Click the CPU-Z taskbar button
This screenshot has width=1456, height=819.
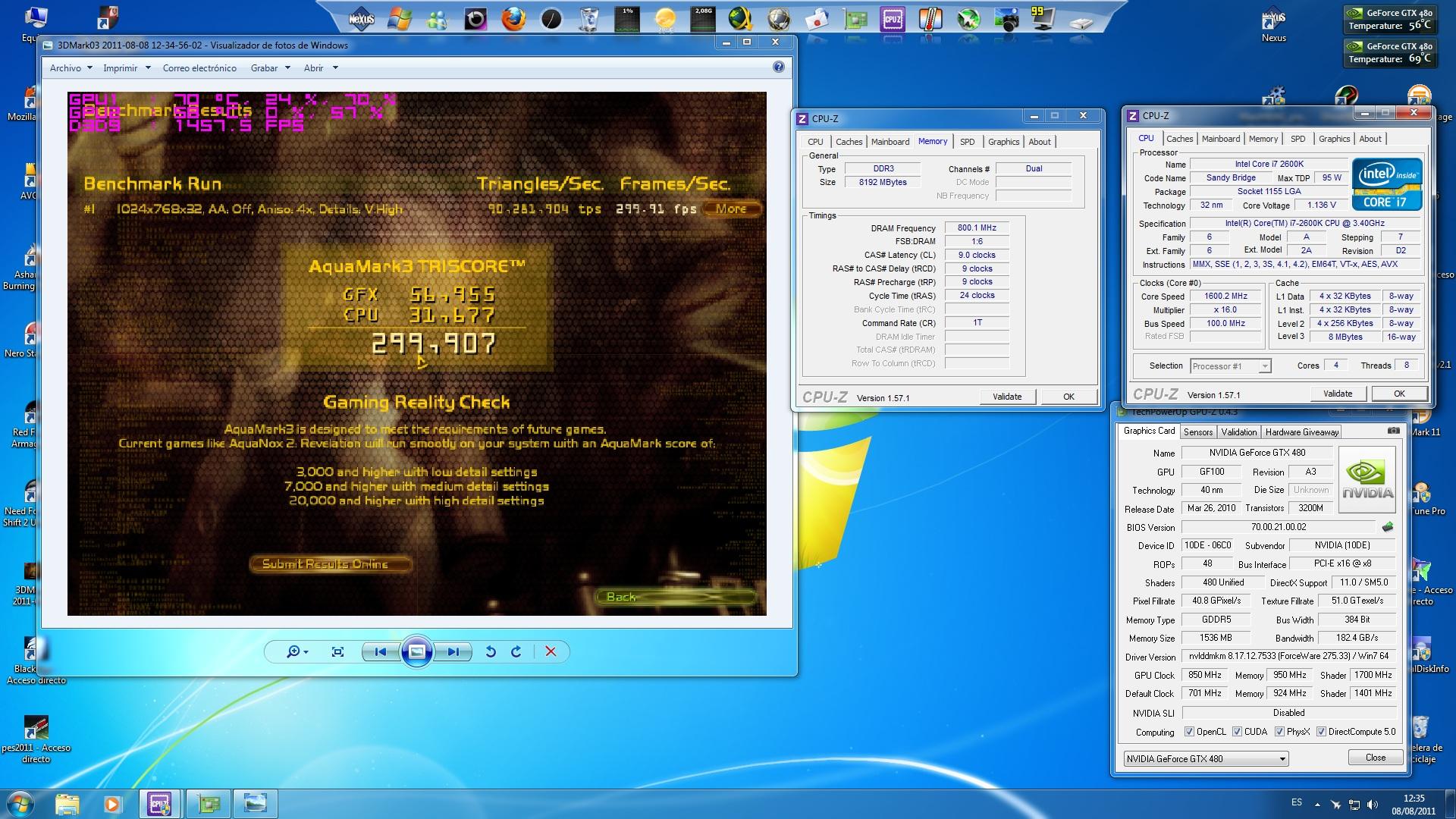pos(160,803)
